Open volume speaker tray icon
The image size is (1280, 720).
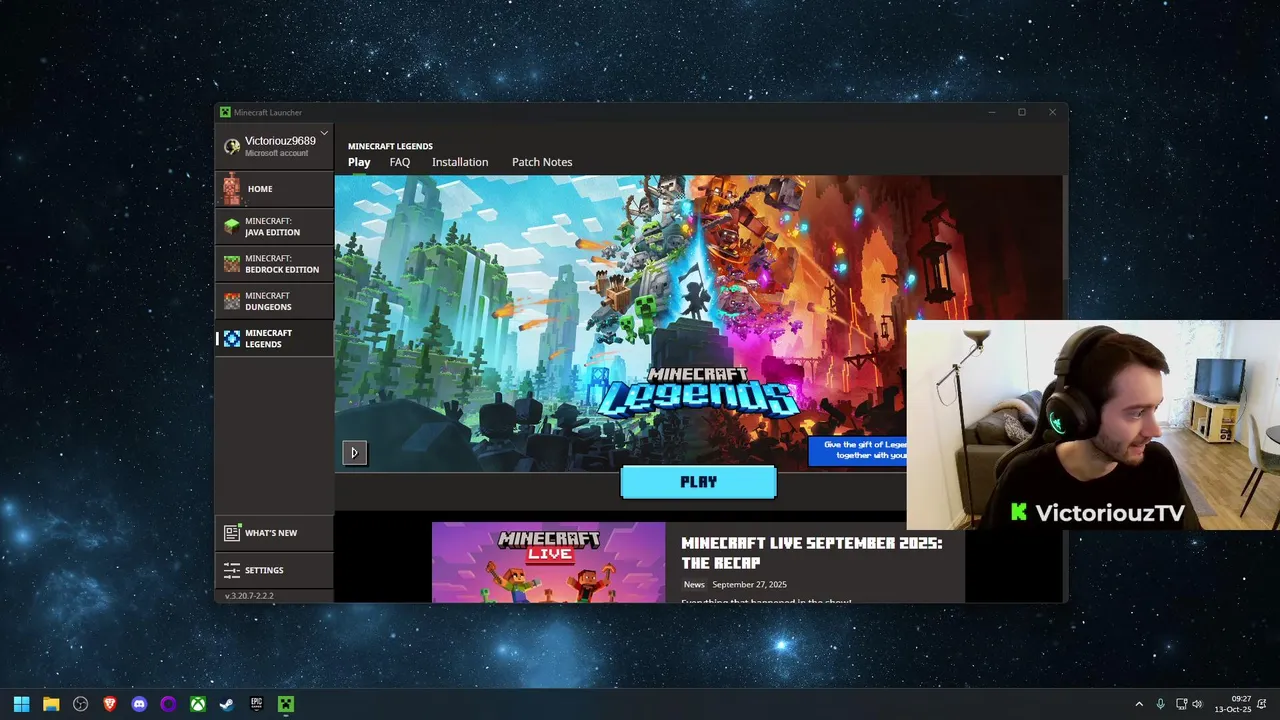(1197, 704)
